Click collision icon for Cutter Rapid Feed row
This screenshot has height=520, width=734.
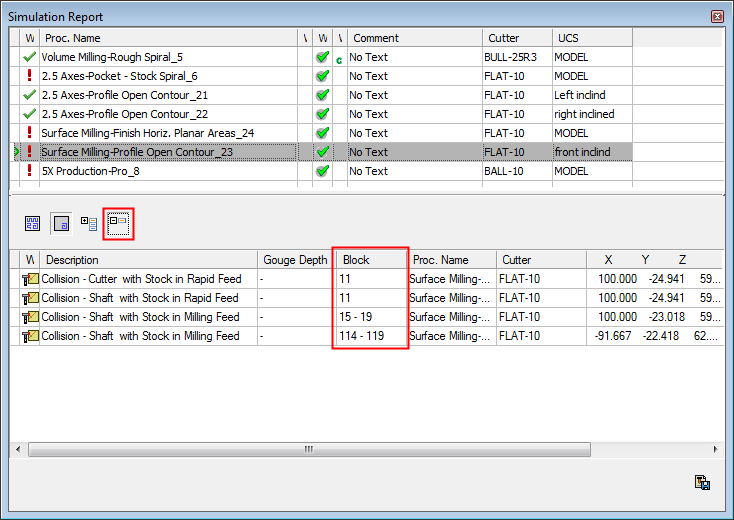pos(30,279)
